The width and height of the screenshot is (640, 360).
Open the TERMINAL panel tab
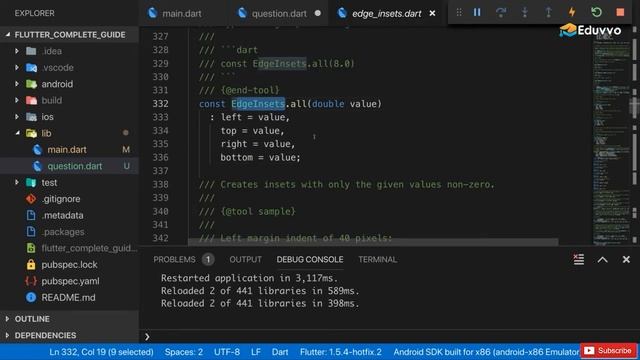tap(378, 260)
